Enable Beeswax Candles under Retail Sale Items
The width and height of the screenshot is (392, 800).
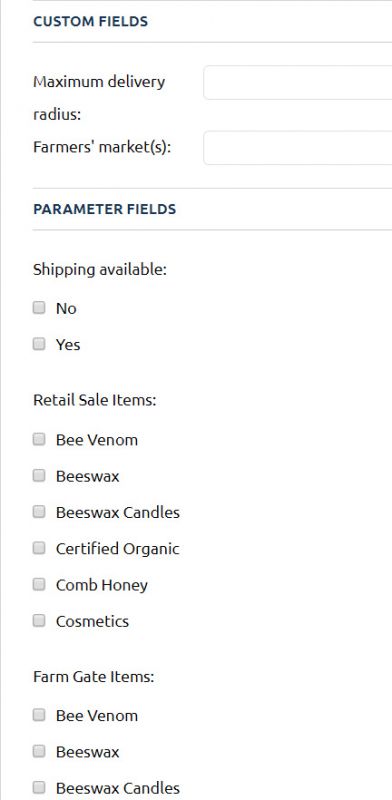pyautogui.click(x=39, y=512)
